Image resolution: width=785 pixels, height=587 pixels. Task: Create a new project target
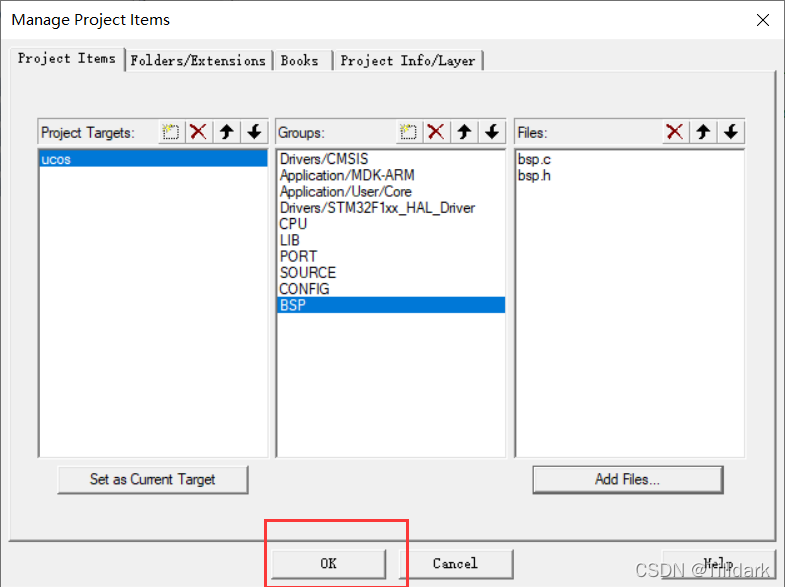coord(171,132)
